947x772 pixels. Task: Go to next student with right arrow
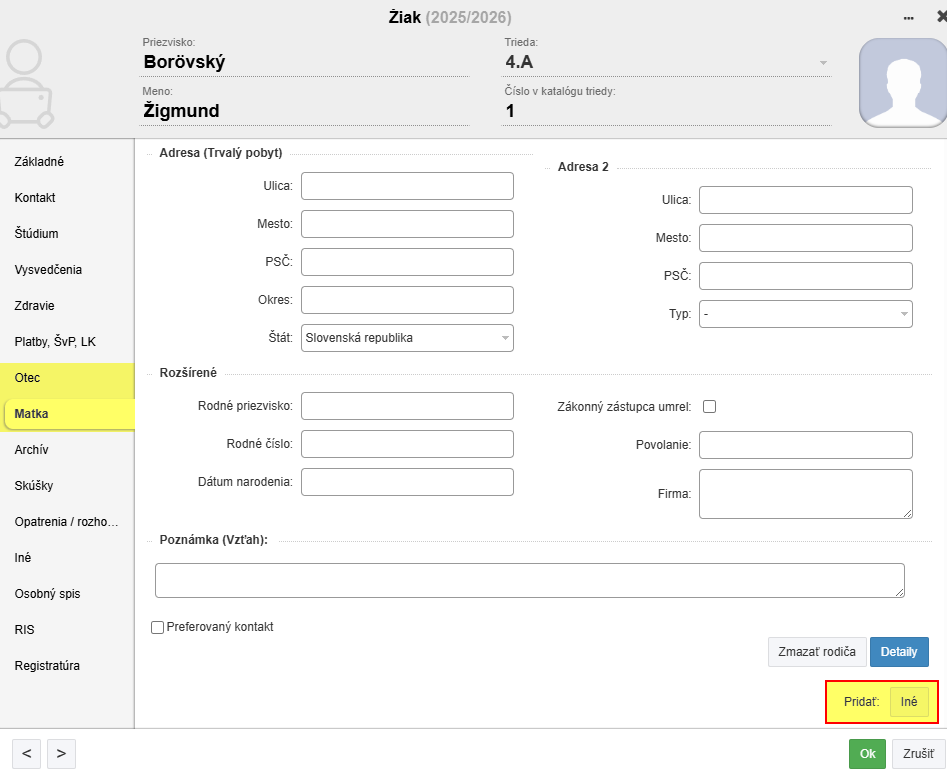pyautogui.click(x=61, y=754)
